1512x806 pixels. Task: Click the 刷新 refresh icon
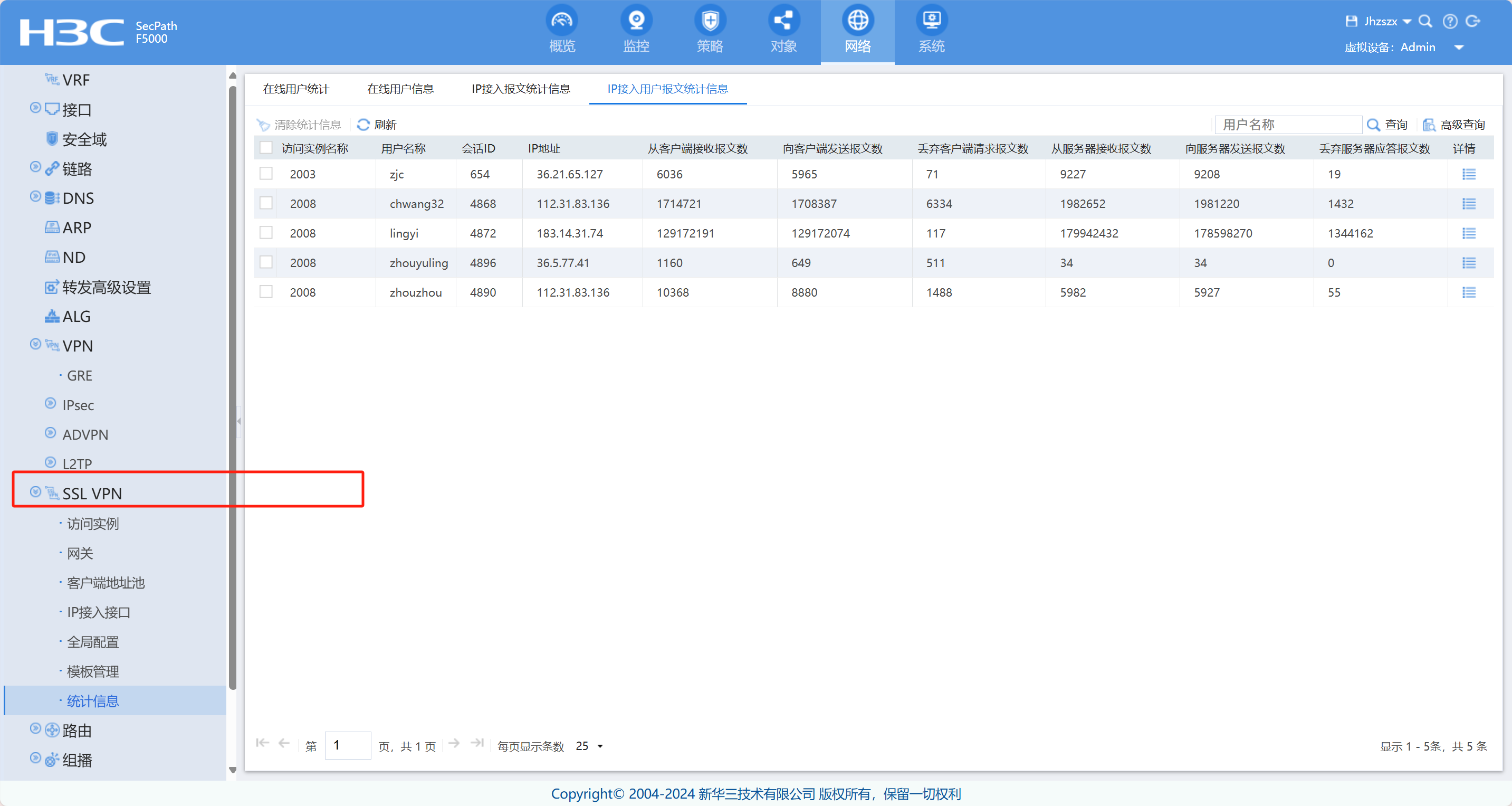[363, 125]
